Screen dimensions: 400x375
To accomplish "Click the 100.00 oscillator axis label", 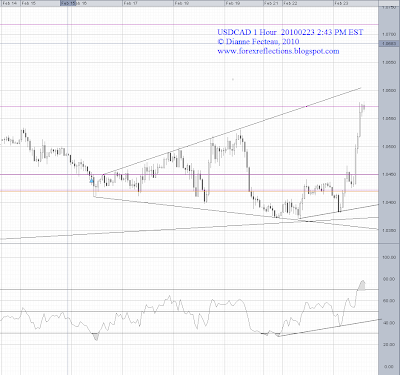I will [389, 257].
